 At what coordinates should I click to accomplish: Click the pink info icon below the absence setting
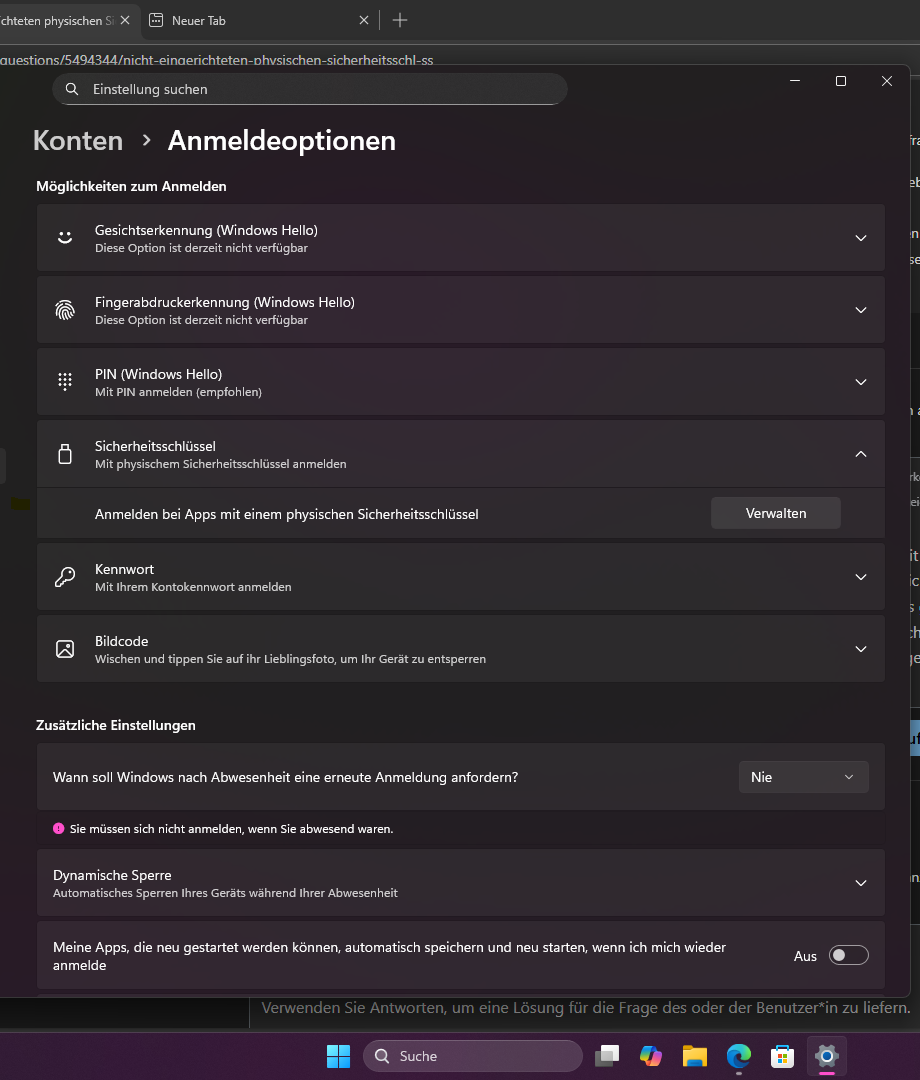(59, 829)
